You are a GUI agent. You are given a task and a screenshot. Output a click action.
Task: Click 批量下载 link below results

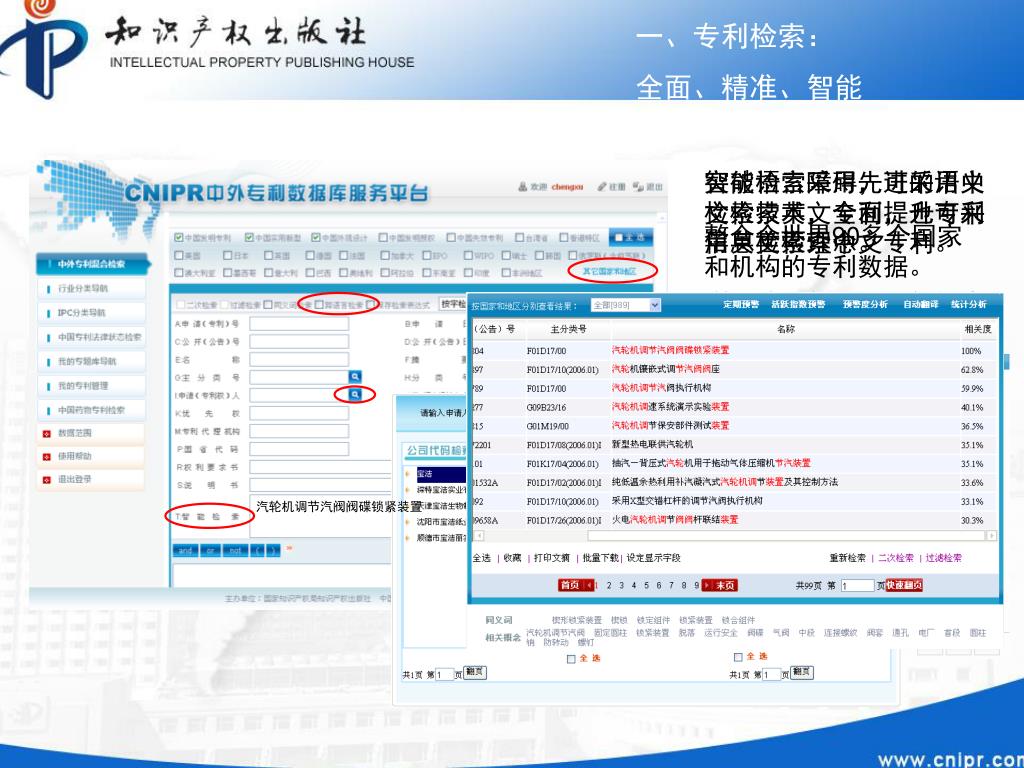point(601,558)
